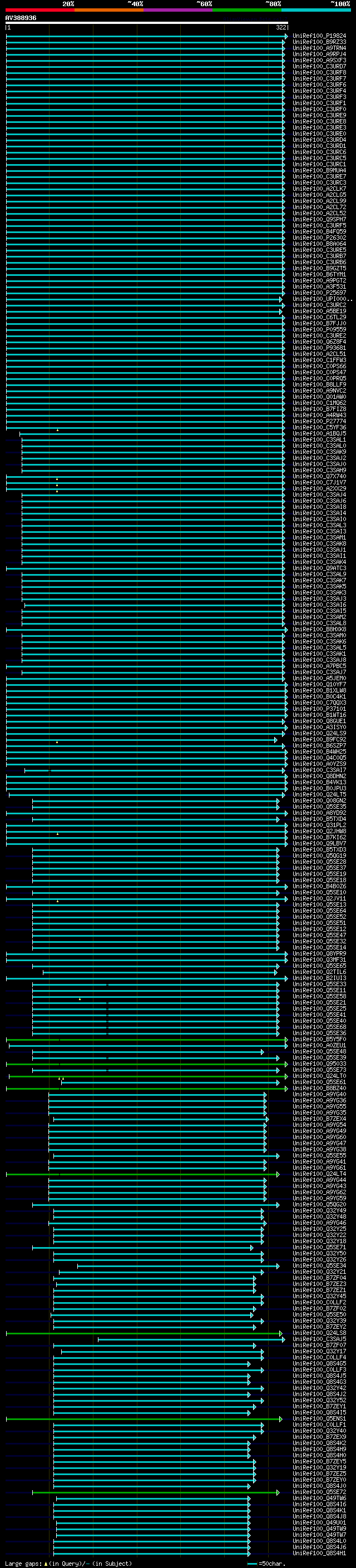Open hit UniRef100_B9RZ33
This screenshot has width=356, height=1568.
coord(319,42)
